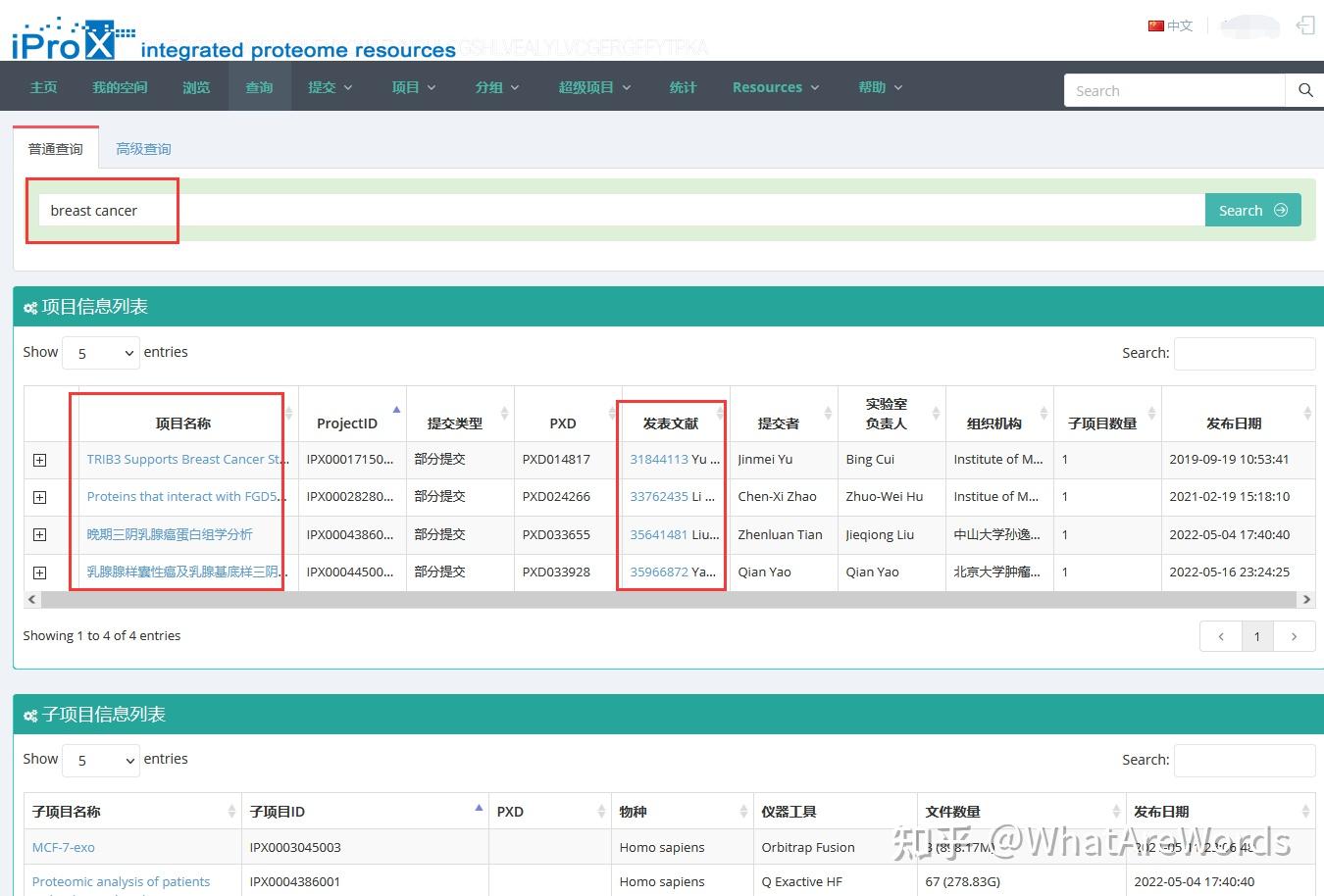Sort by the 组织机构 column header

coord(994,423)
